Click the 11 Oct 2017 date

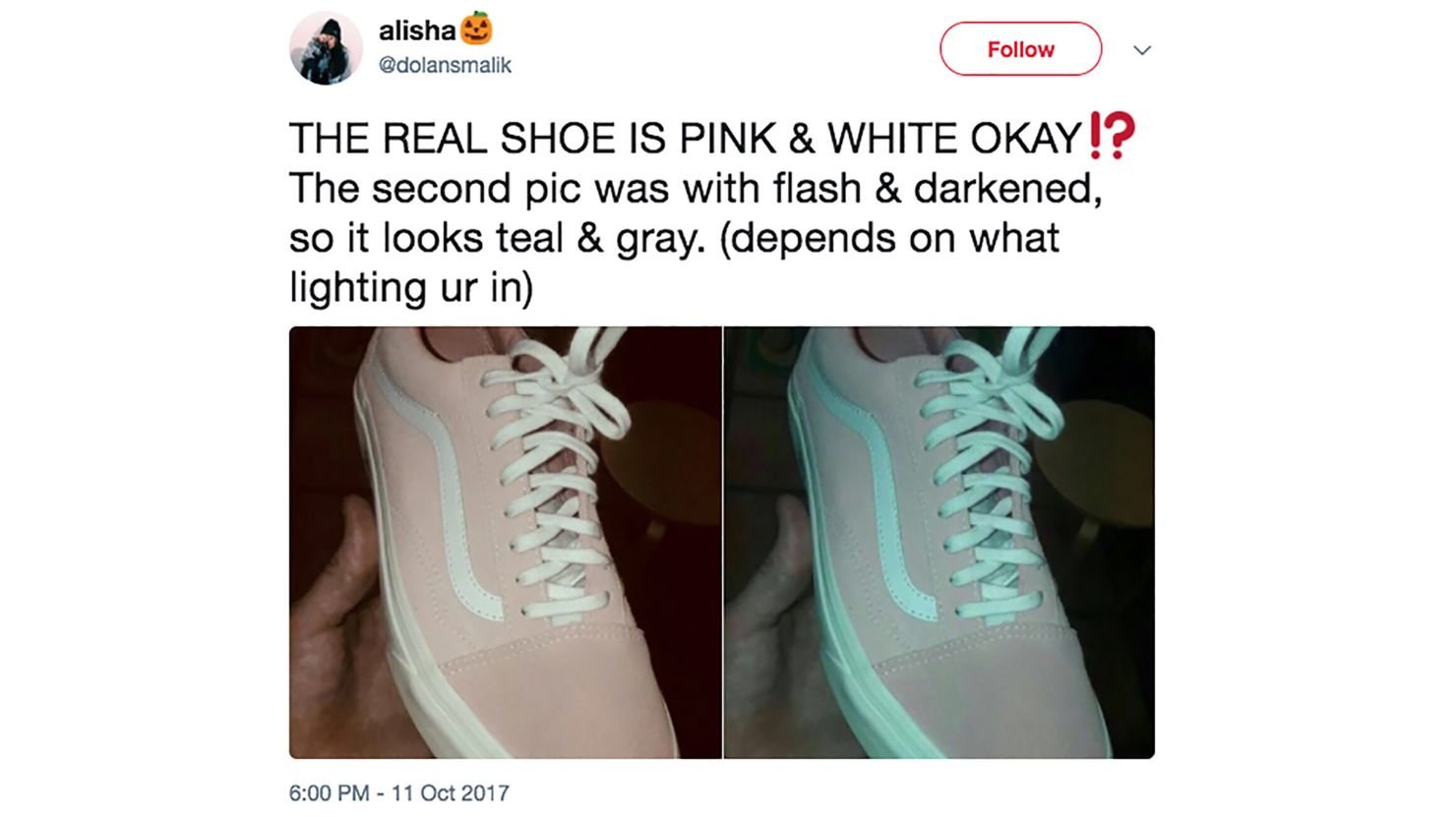click(450, 792)
